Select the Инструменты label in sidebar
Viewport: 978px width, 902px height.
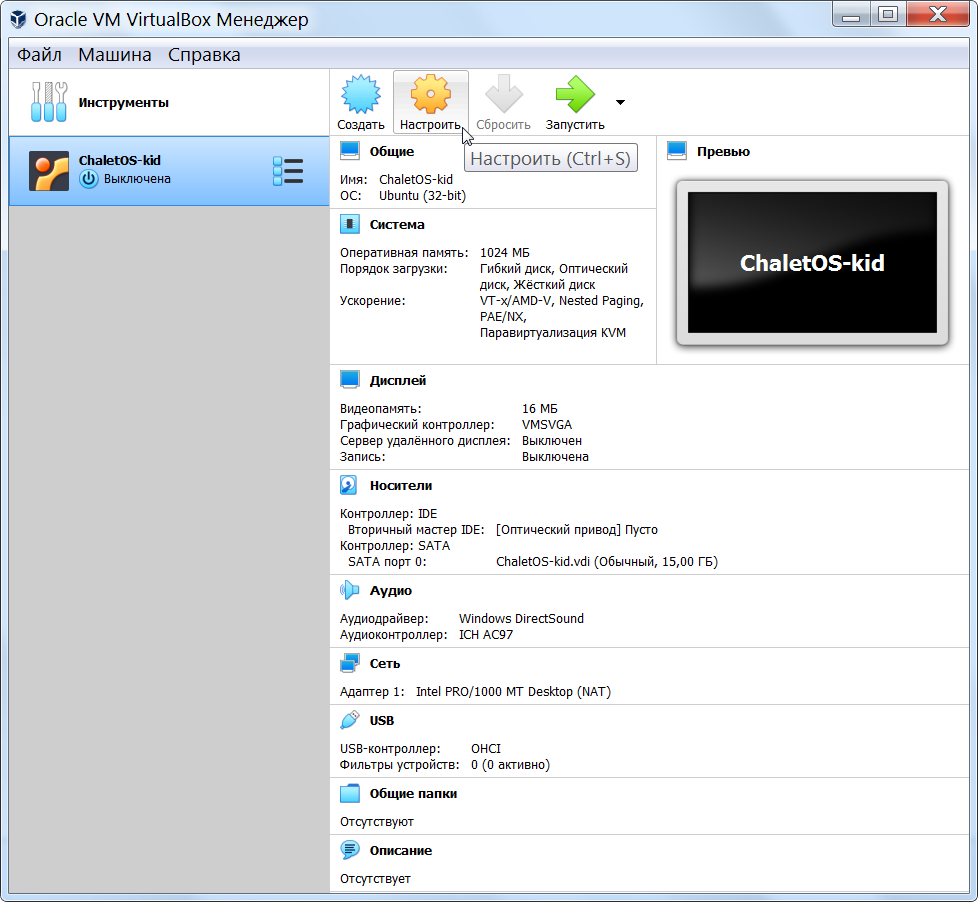click(123, 102)
